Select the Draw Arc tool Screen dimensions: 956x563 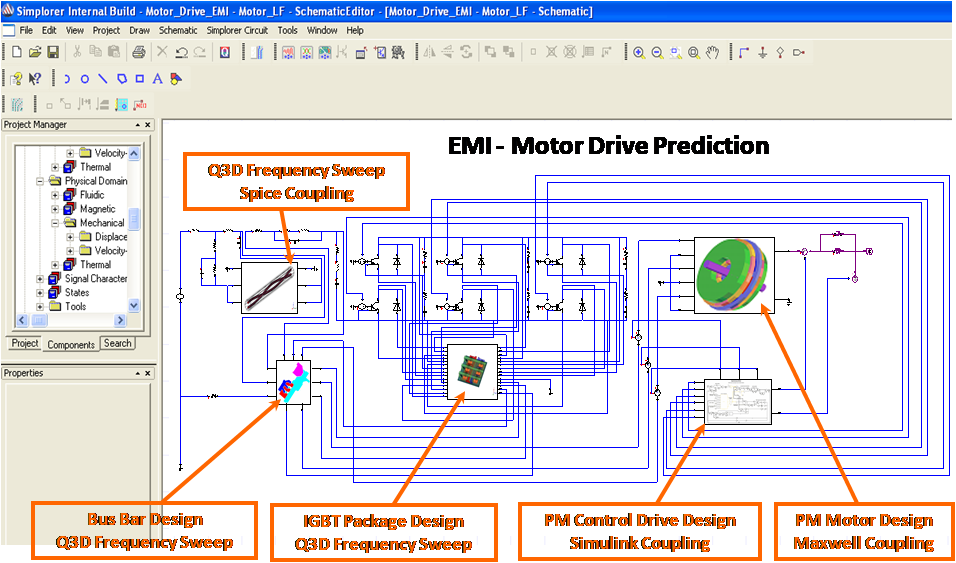(67, 79)
